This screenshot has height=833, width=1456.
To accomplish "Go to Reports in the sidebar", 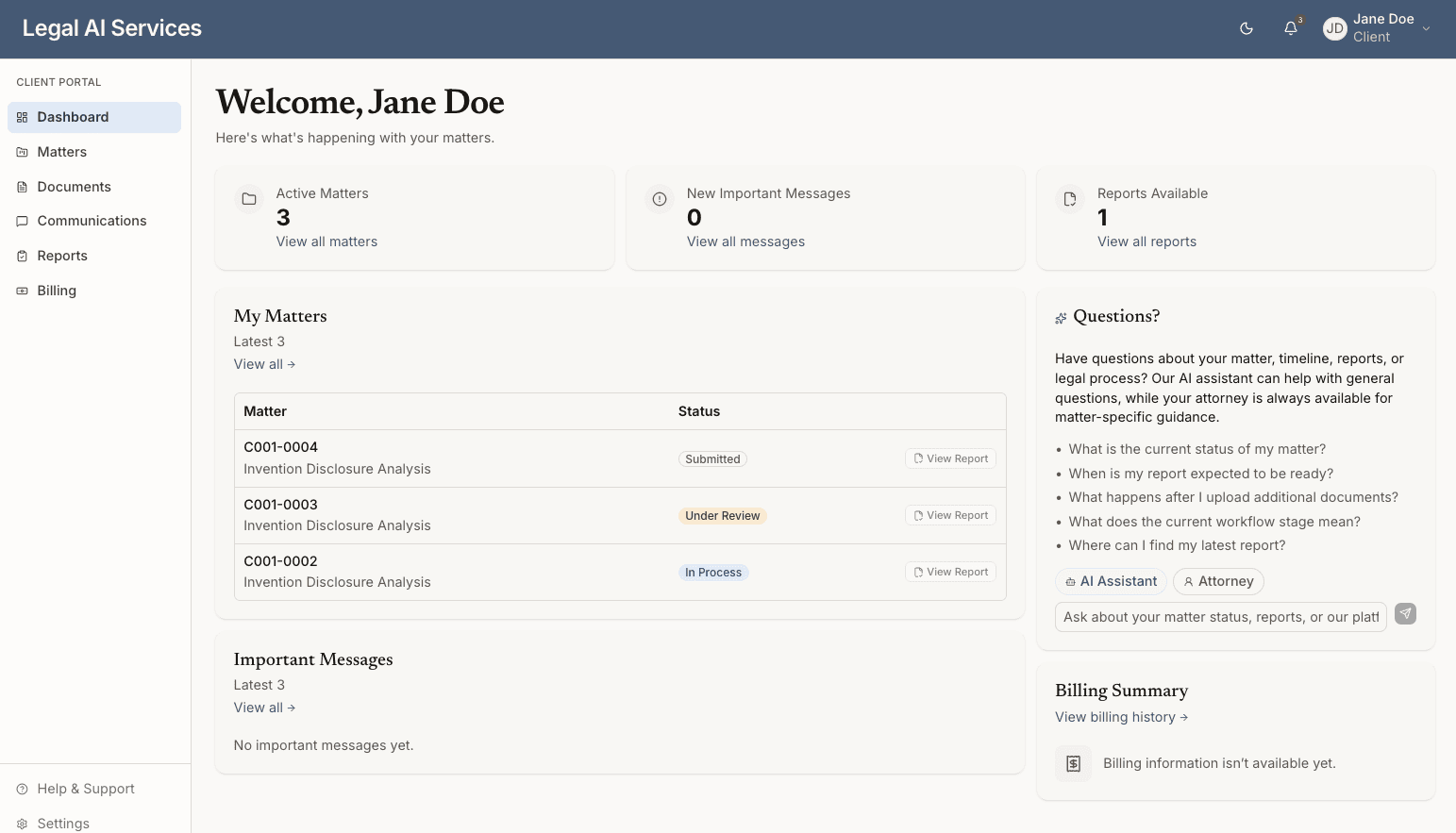I will pyautogui.click(x=94, y=256).
